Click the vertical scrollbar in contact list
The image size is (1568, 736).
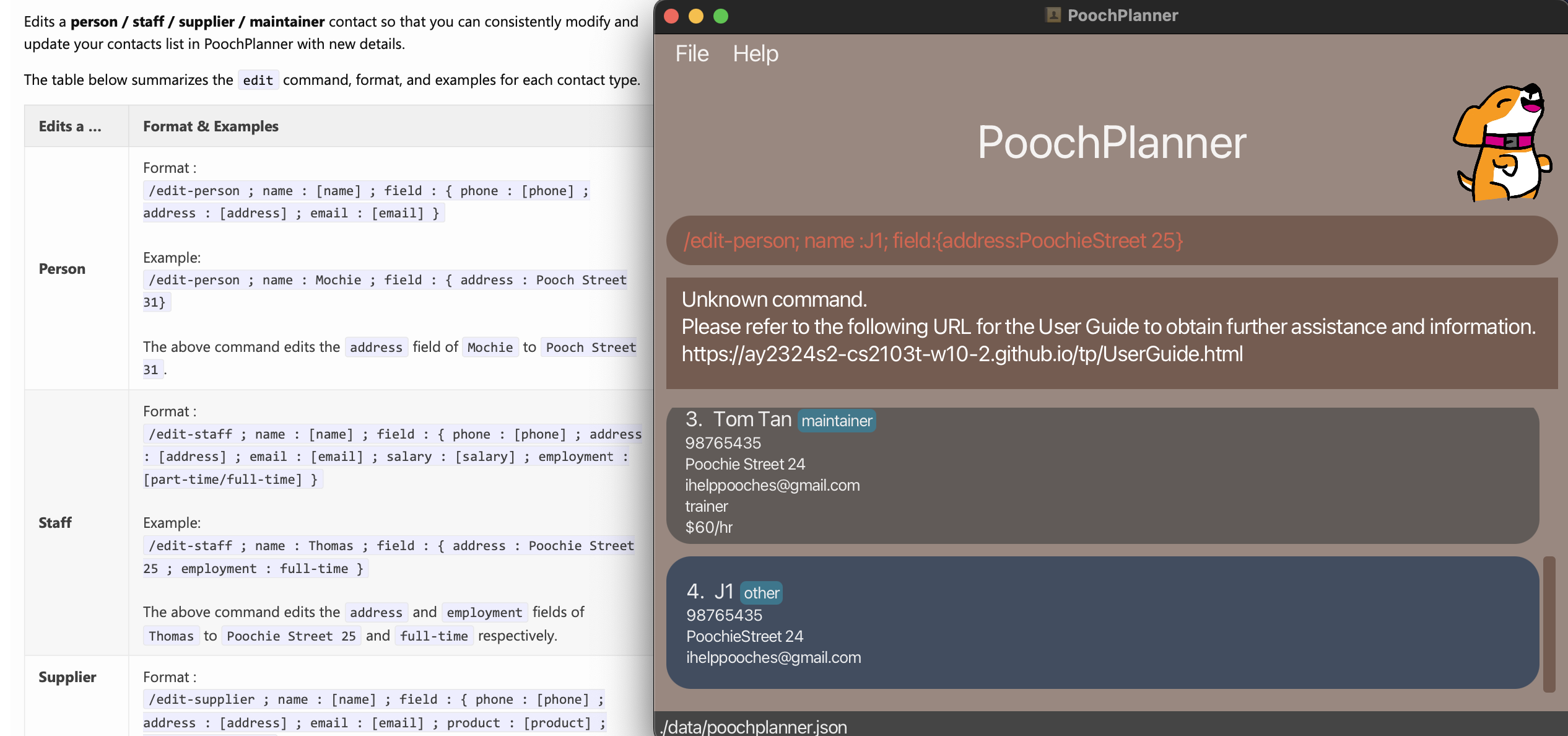click(1549, 623)
